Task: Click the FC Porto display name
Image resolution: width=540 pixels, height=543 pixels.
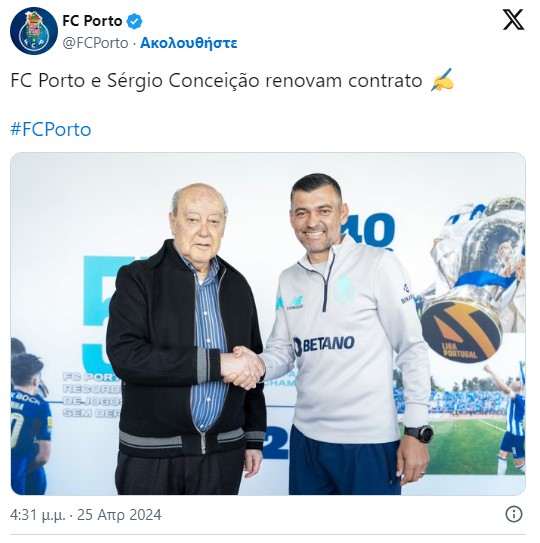Action: pyautogui.click(x=92, y=21)
